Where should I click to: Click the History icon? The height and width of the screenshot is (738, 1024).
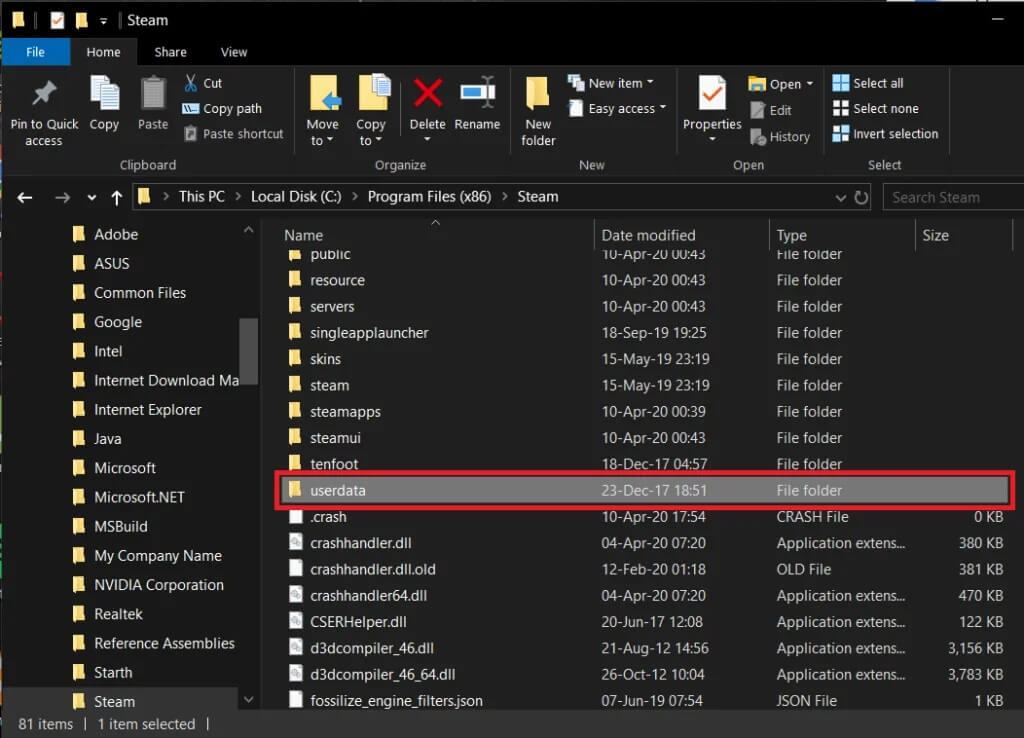[x=758, y=136]
